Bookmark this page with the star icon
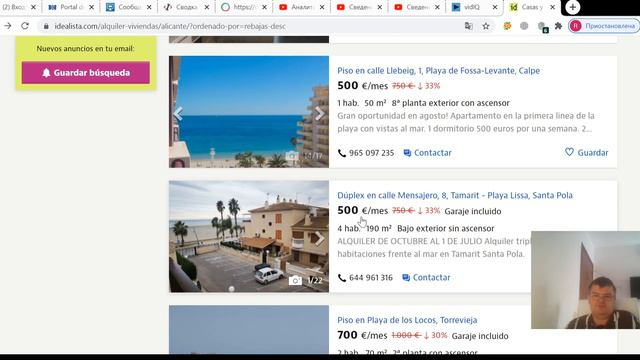 coord(486,26)
